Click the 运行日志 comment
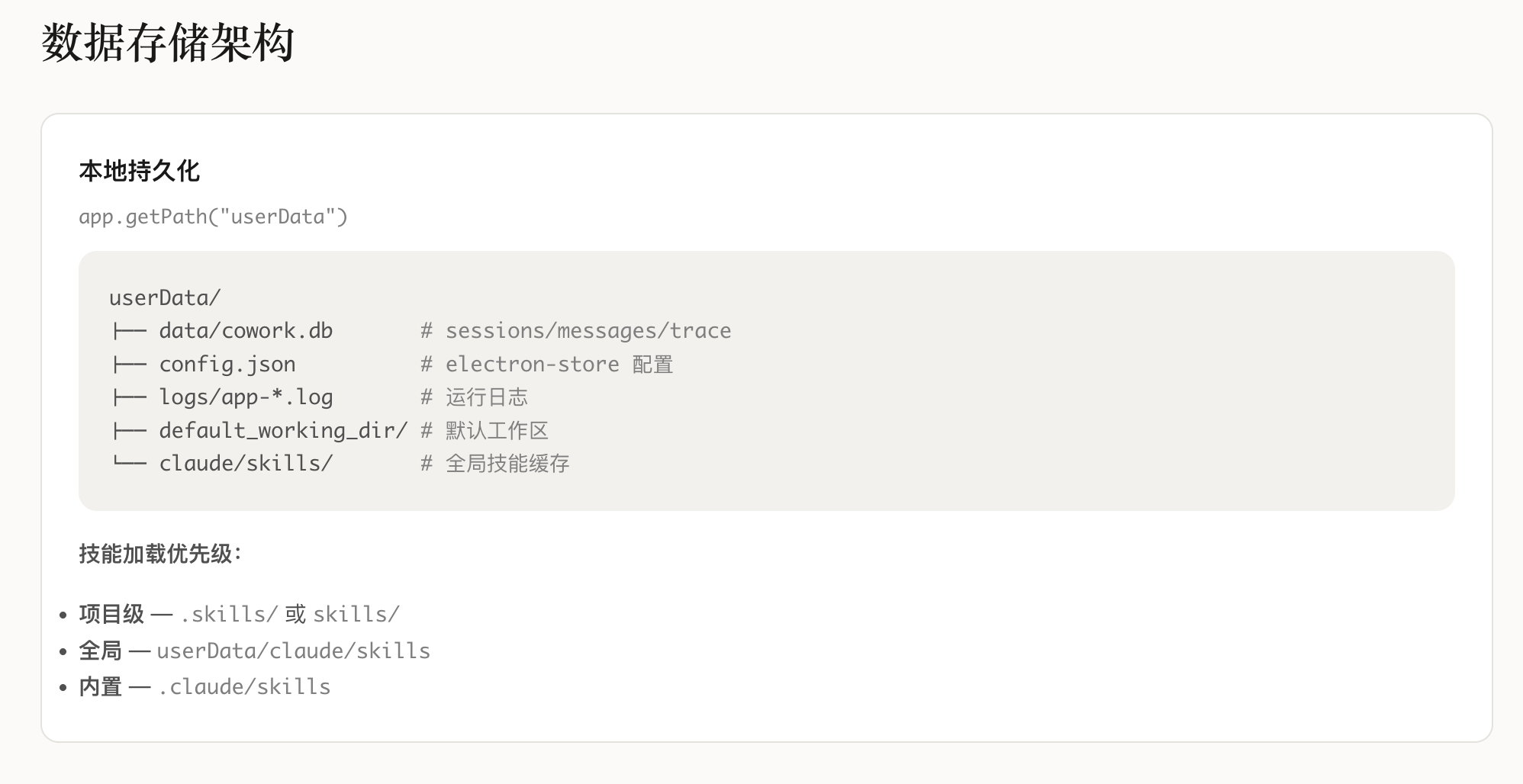Screen dimensions: 1523x784 pyautogui.click(x=486, y=397)
